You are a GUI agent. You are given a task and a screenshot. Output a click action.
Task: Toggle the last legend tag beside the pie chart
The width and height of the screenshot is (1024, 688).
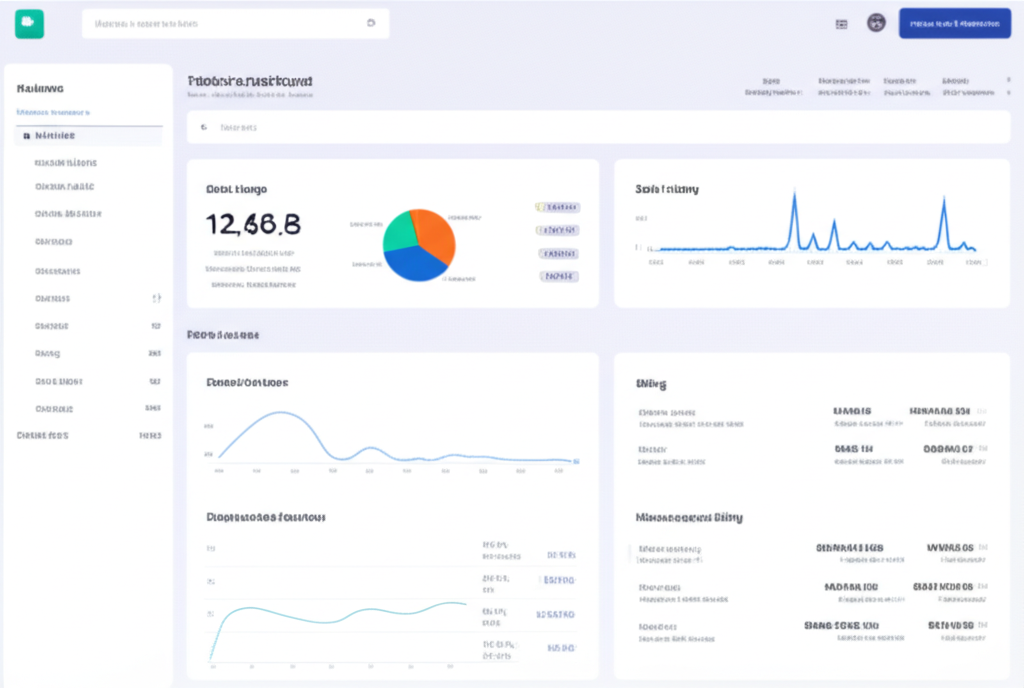pos(559,276)
